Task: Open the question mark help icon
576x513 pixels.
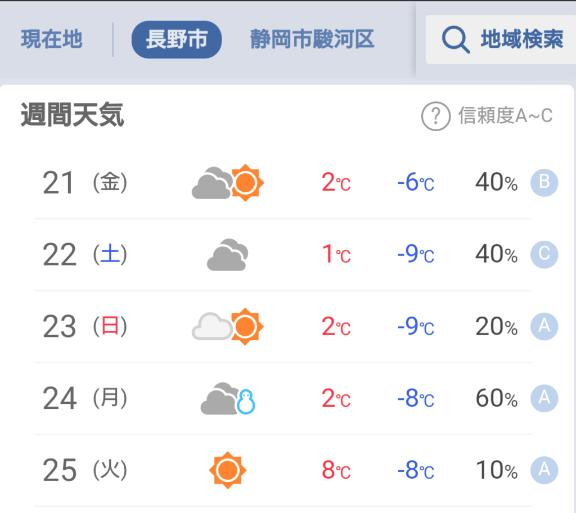Action: [x=436, y=116]
